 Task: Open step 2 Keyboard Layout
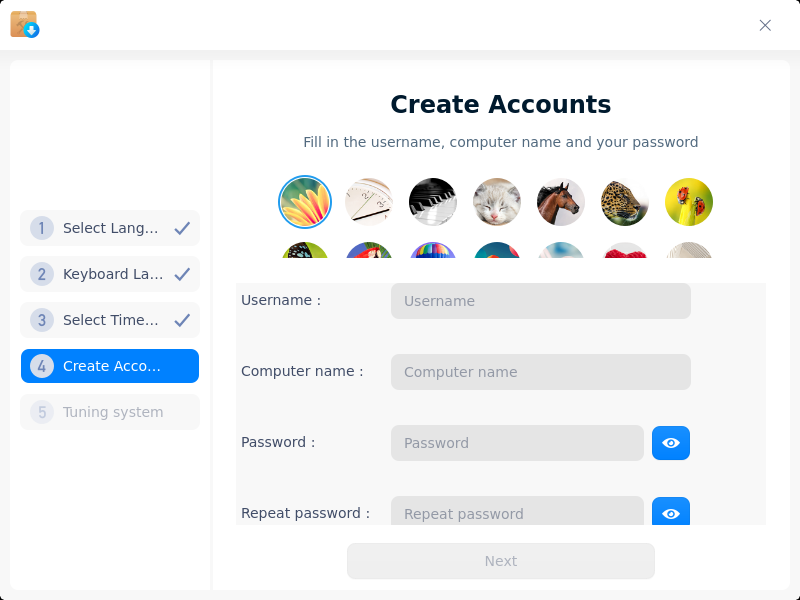pos(110,274)
